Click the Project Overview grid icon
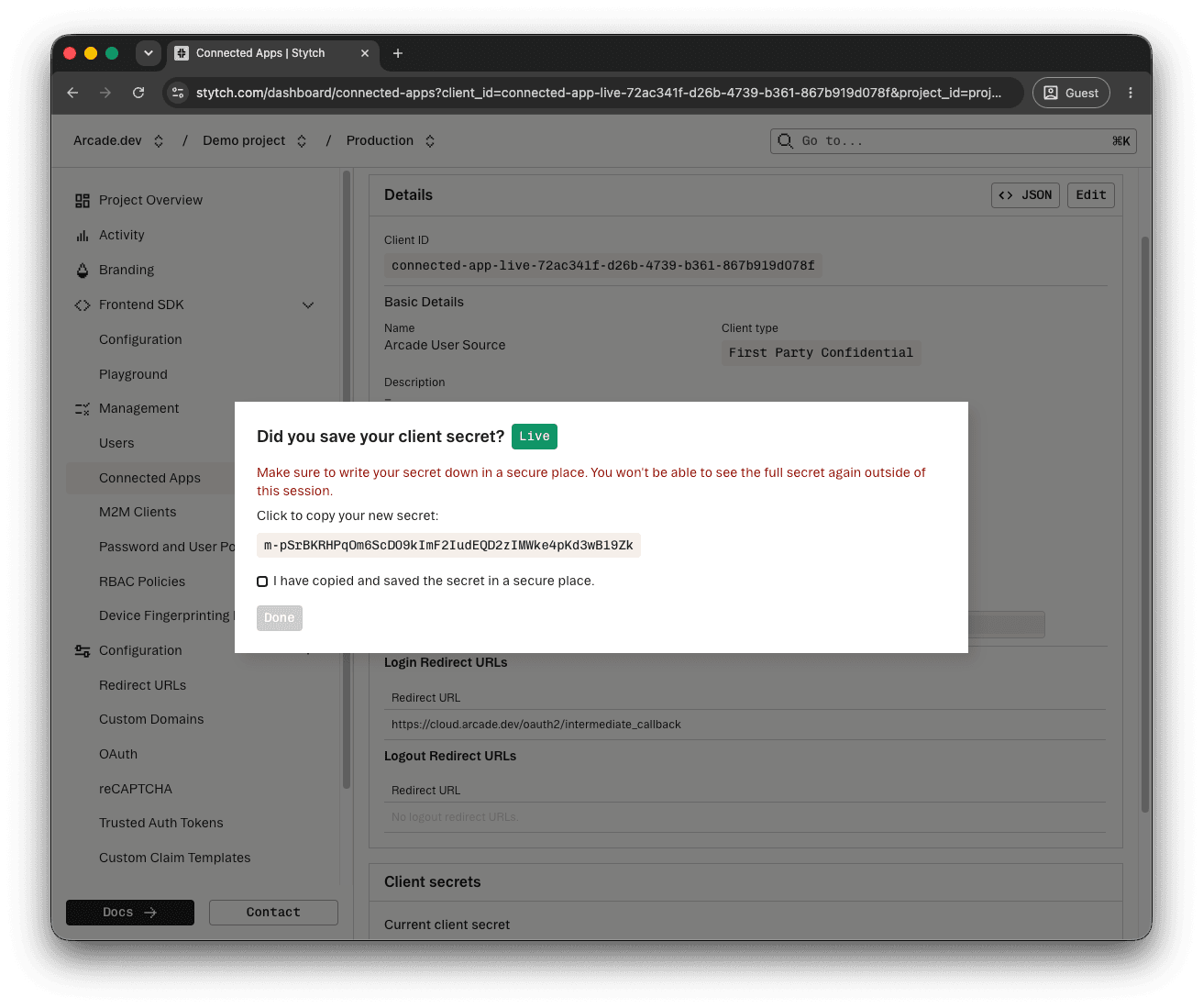1203x1008 pixels. tap(83, 201)
